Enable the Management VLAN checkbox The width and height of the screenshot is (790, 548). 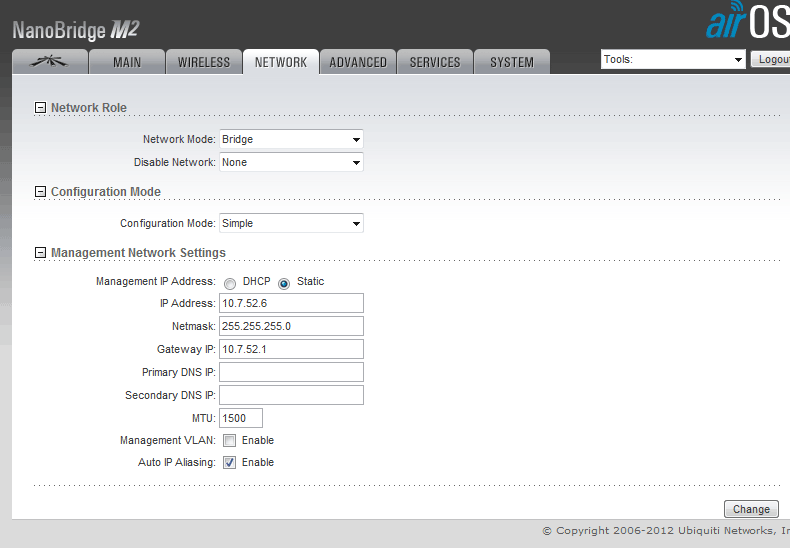[x=230, y=441]
